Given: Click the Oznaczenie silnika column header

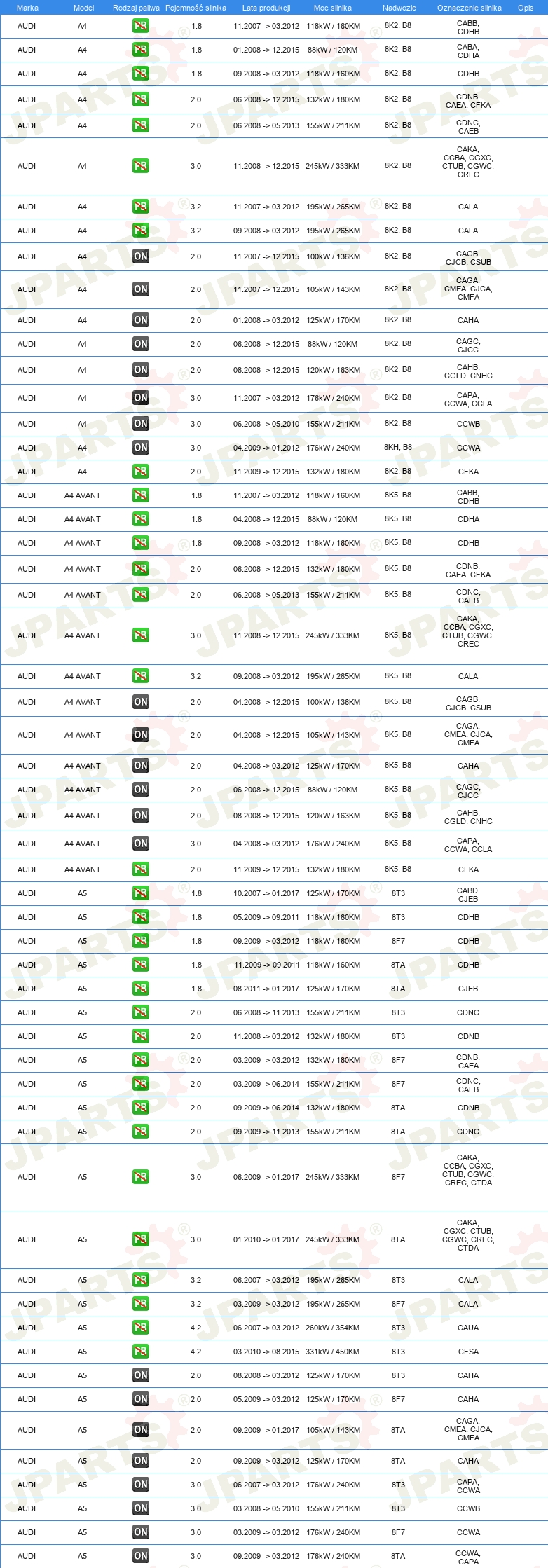Looking at the screenshot, I should (x=469, y=8).
